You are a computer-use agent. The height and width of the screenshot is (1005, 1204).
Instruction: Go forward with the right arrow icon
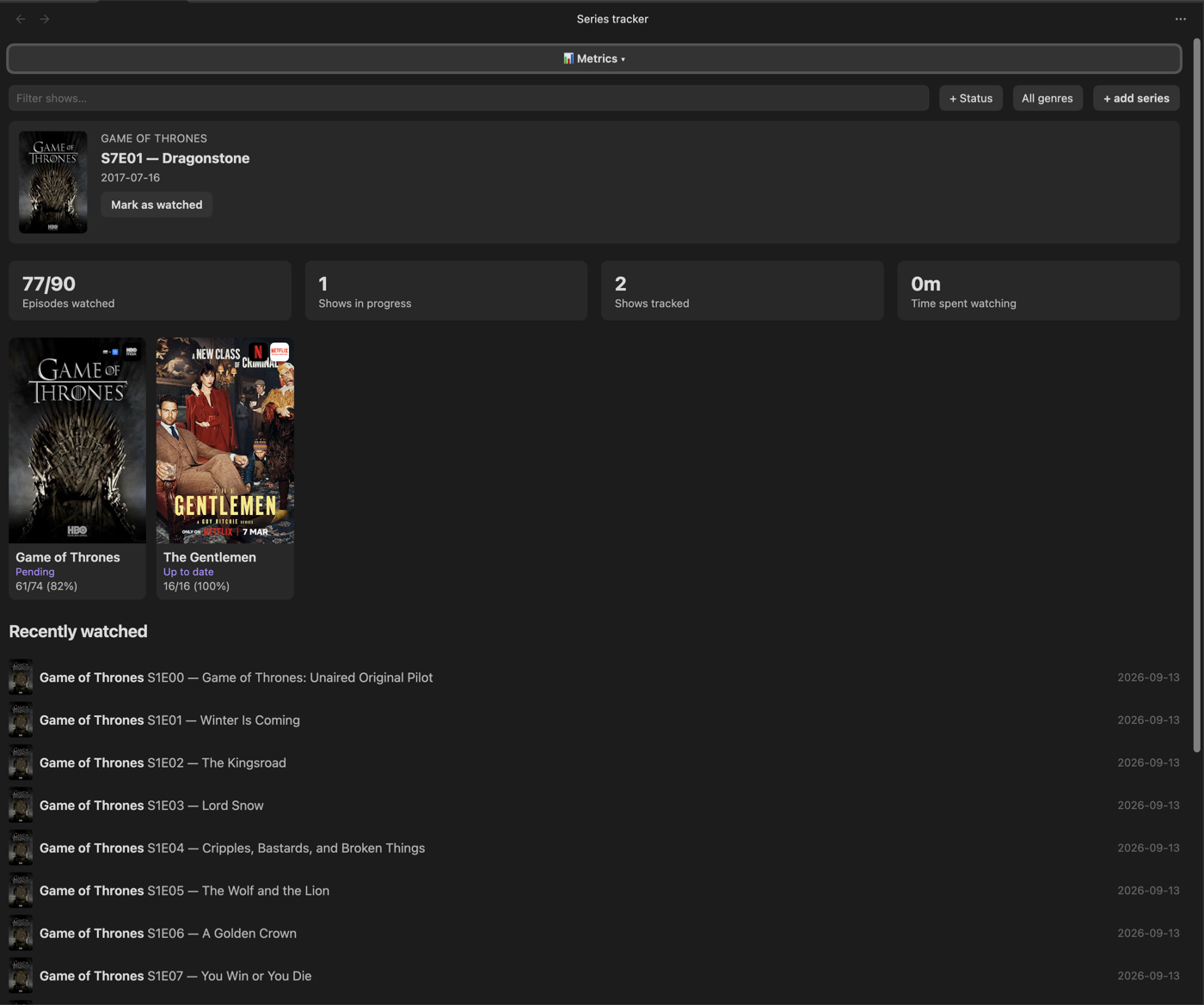(x=45, y=19)
